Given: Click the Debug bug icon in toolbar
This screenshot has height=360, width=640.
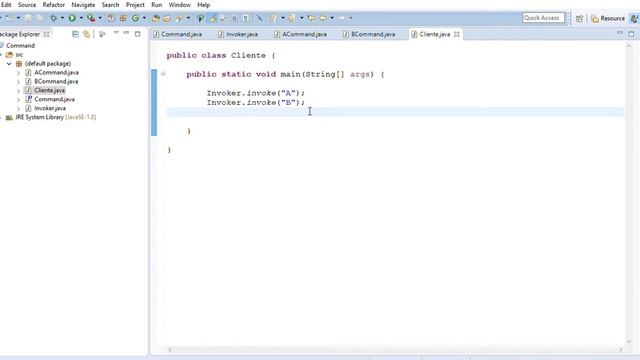Looking at the screenshot, I should click(x=53, y=18).
